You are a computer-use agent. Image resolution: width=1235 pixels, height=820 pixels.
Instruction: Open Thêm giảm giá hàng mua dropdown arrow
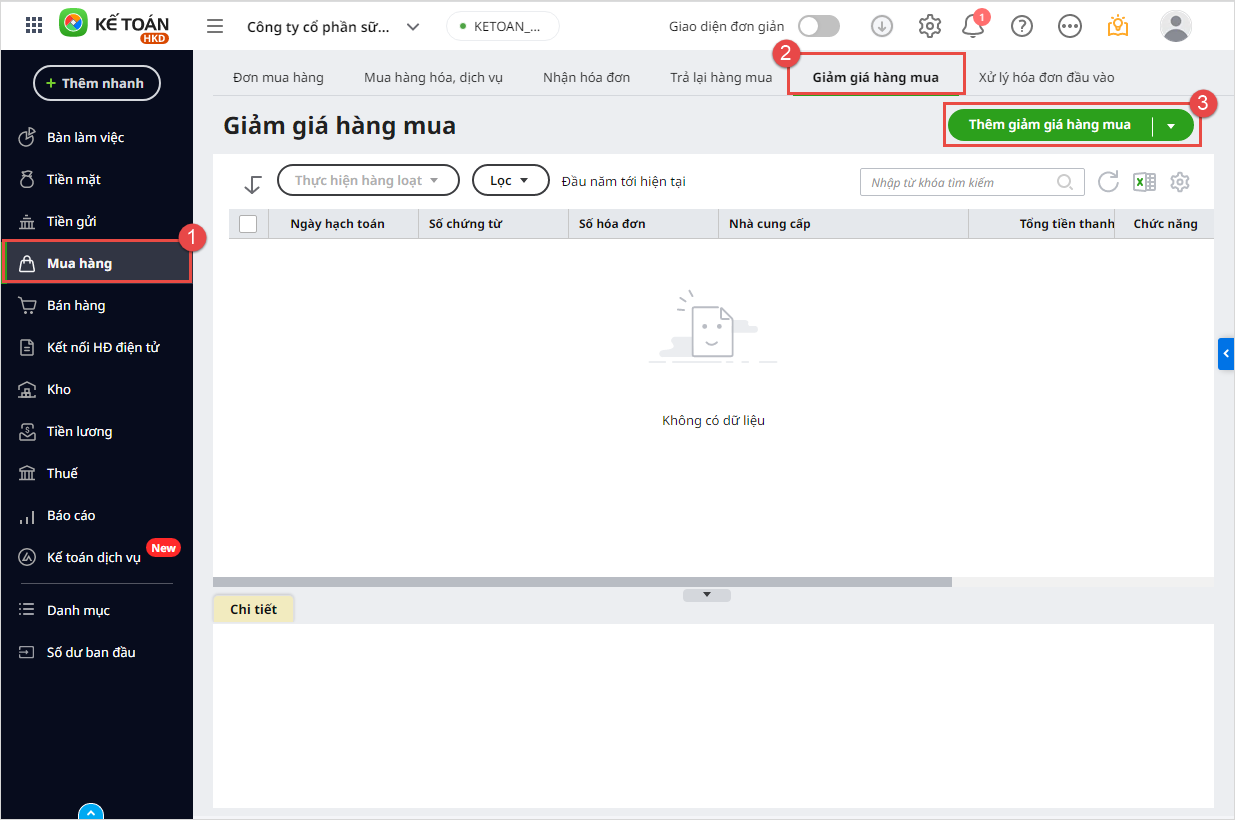[x=1171, y=126]
